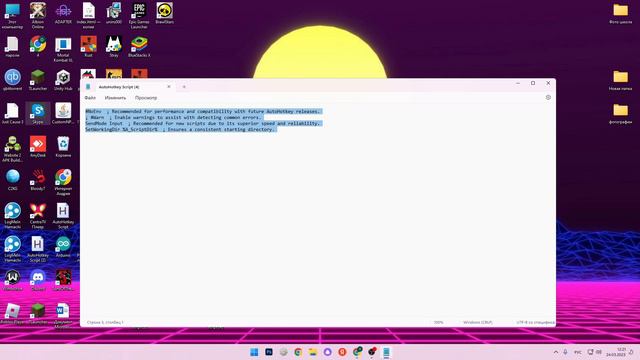Select the Rust desktop icon
640x360 pixels.
[89, 47]
